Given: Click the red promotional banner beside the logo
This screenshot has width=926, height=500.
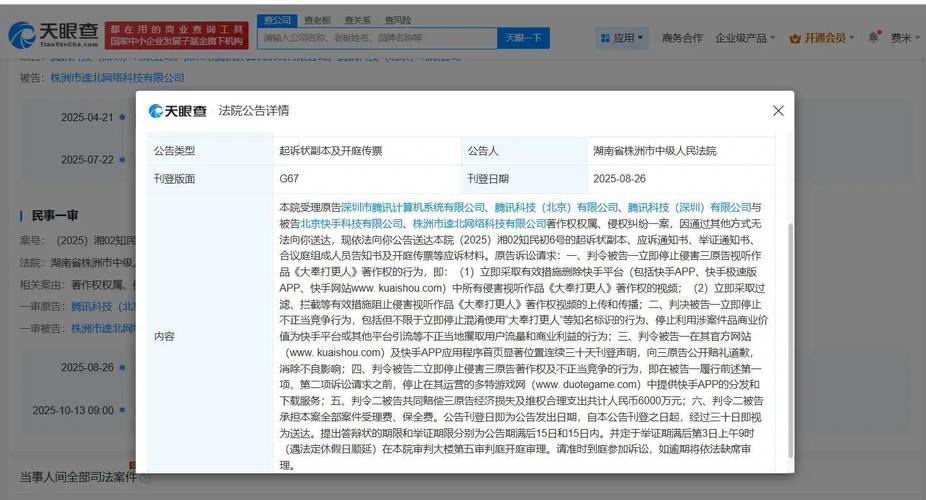Looking at the screenshot, I should pyautogui.click(x=176, y=37).
